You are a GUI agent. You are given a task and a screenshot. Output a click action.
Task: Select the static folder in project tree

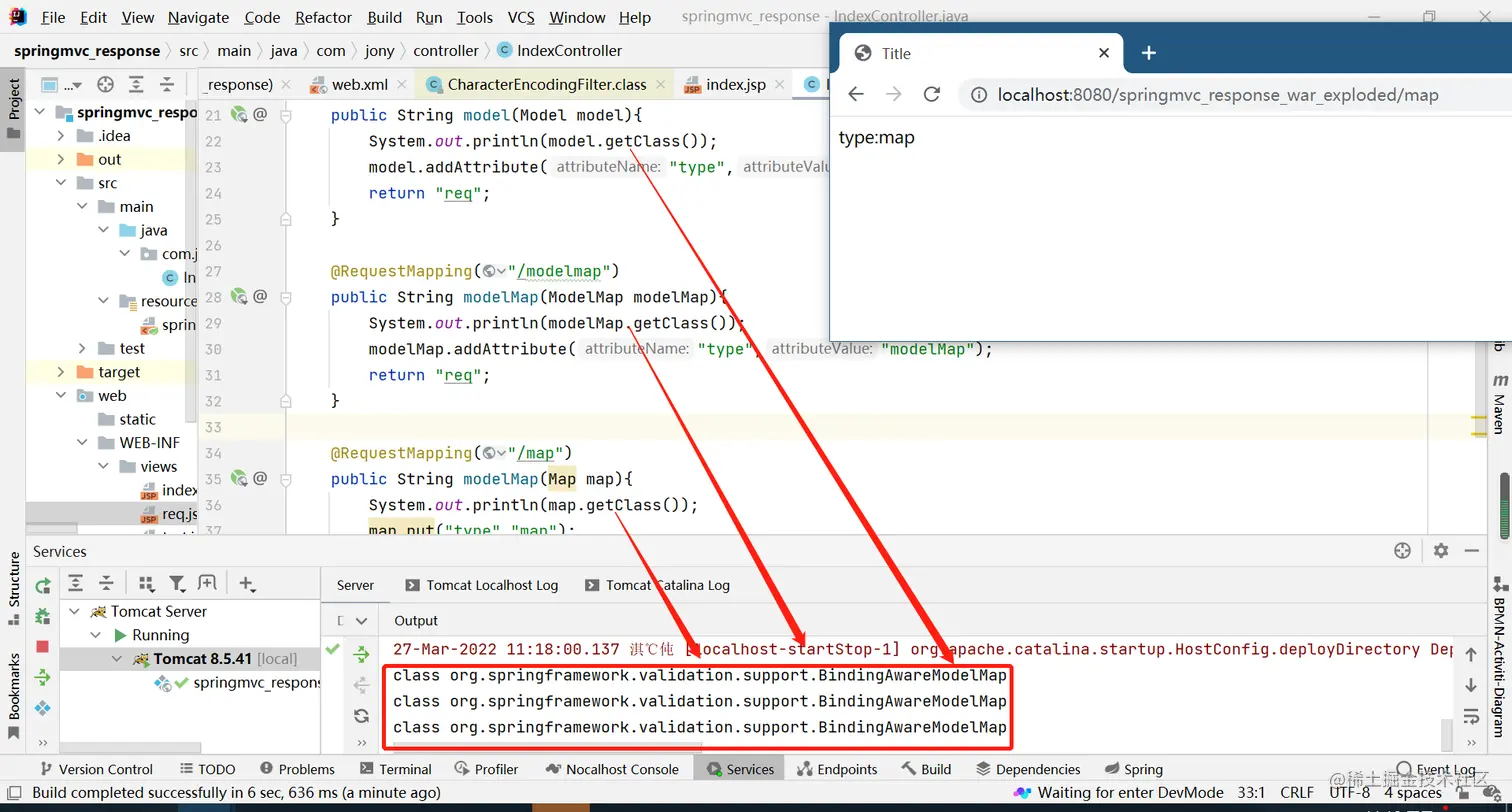coord(138,419)
